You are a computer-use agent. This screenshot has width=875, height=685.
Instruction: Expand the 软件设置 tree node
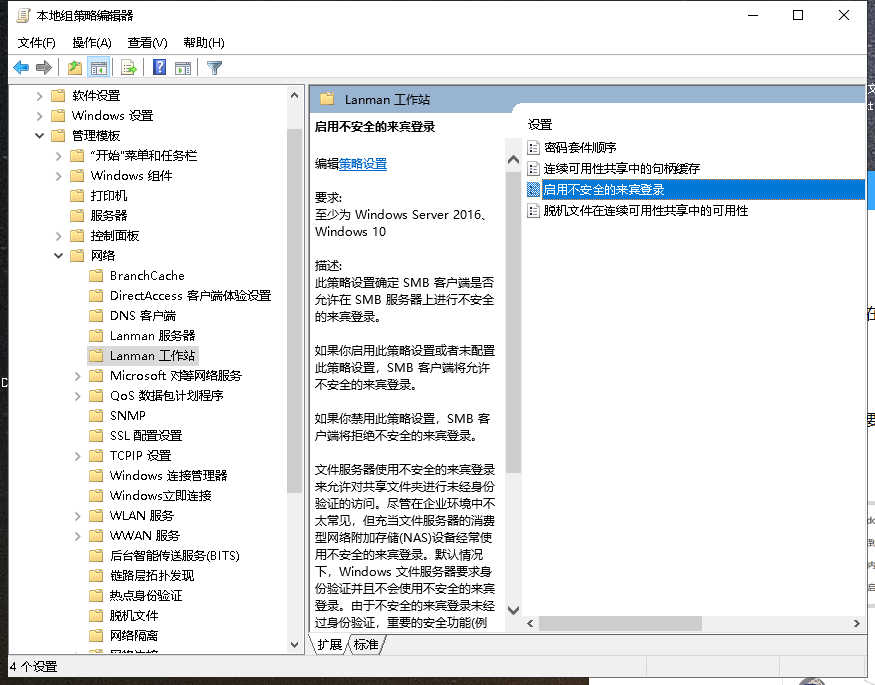click(39, 96)
